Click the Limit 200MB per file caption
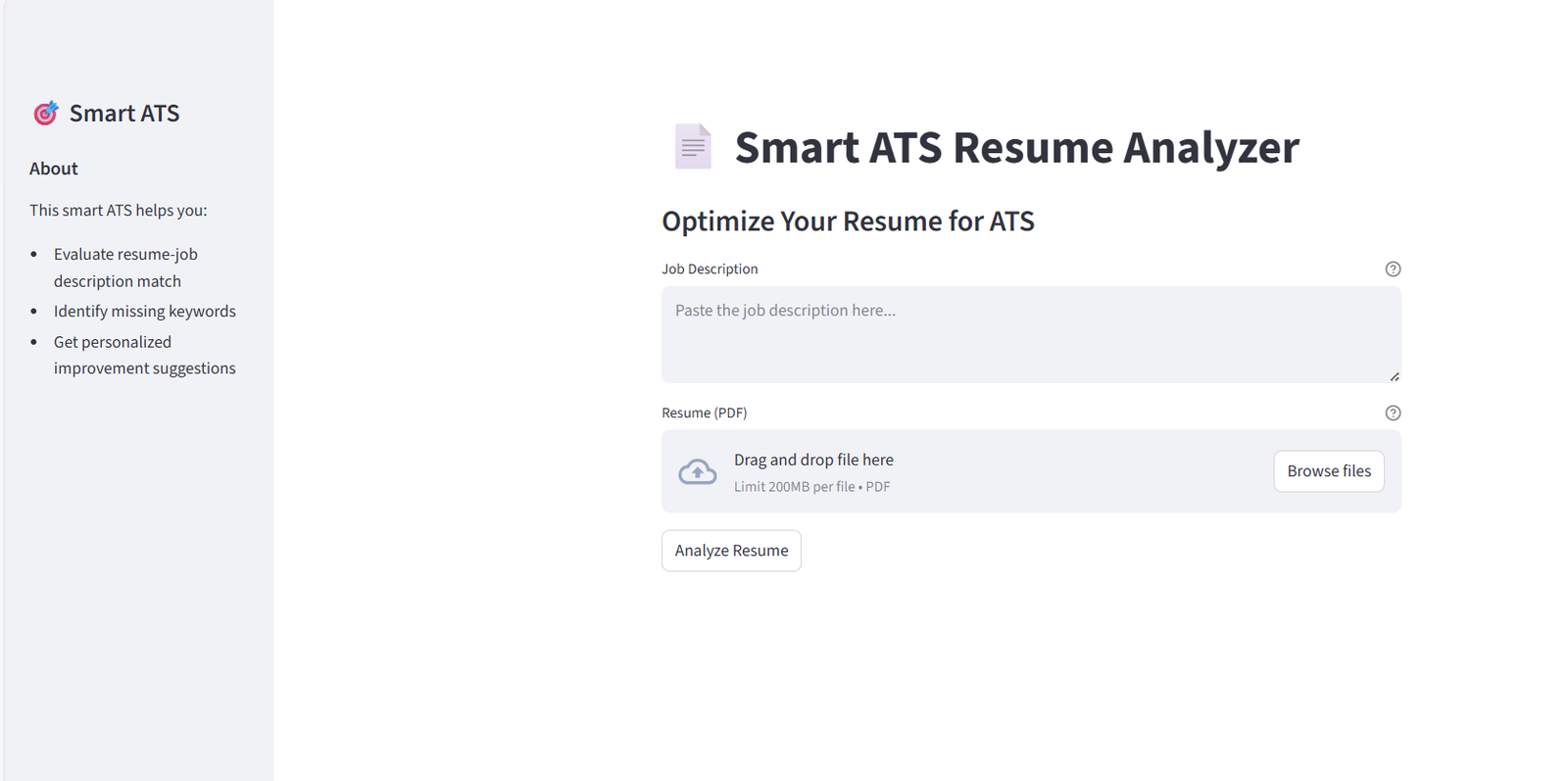The width and height of the screenshot is (1568, 781). point(811,486)
